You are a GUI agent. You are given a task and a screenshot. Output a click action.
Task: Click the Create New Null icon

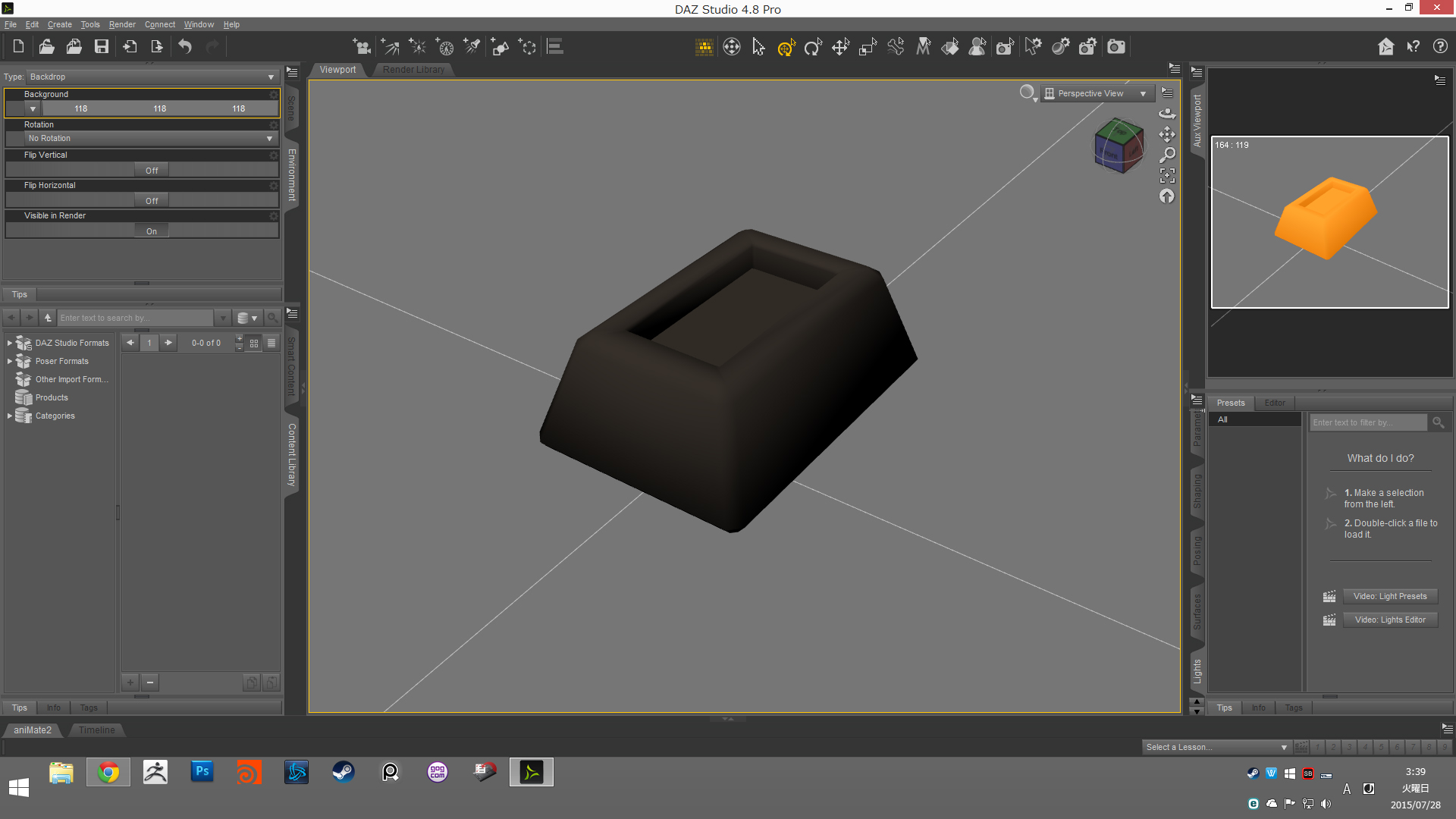[x=527, y=46]
